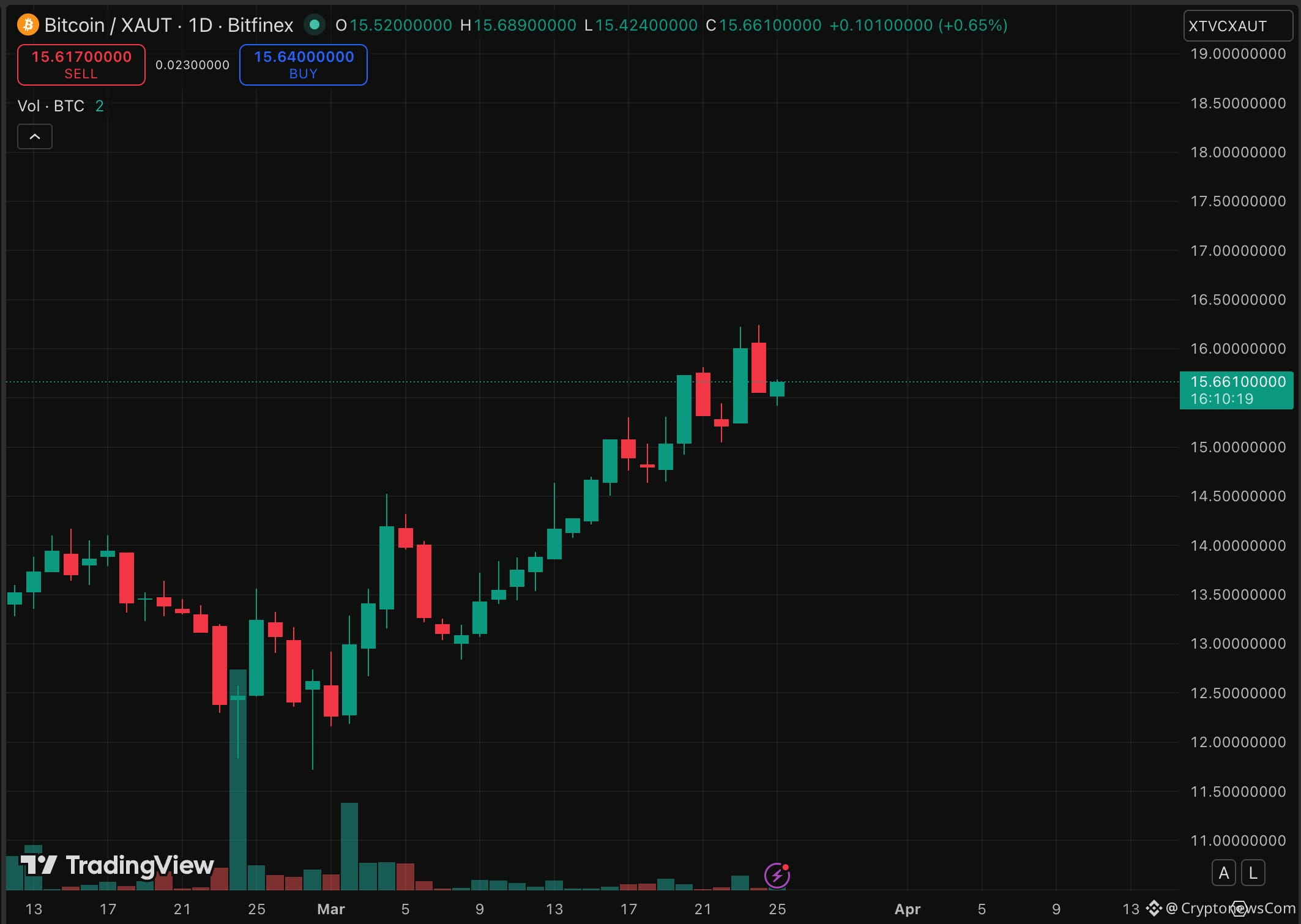
Task: Collapse the indicator legend chevron
Action: point(35,136)
